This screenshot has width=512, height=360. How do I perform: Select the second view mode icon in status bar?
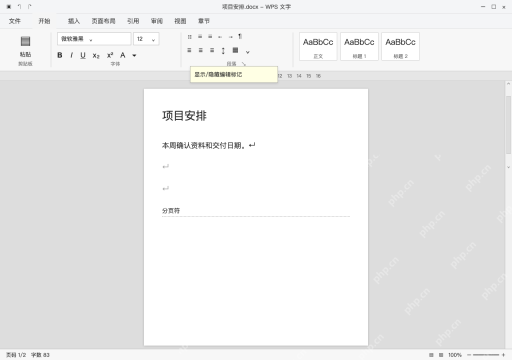tap(441, 355)
